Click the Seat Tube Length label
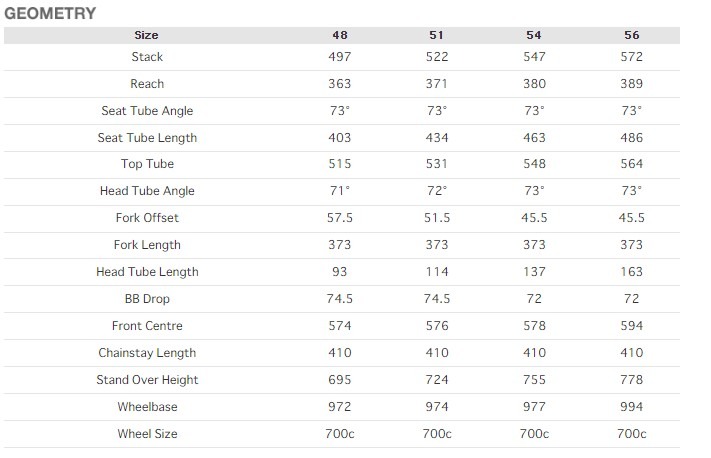 (x=147, y=138)
